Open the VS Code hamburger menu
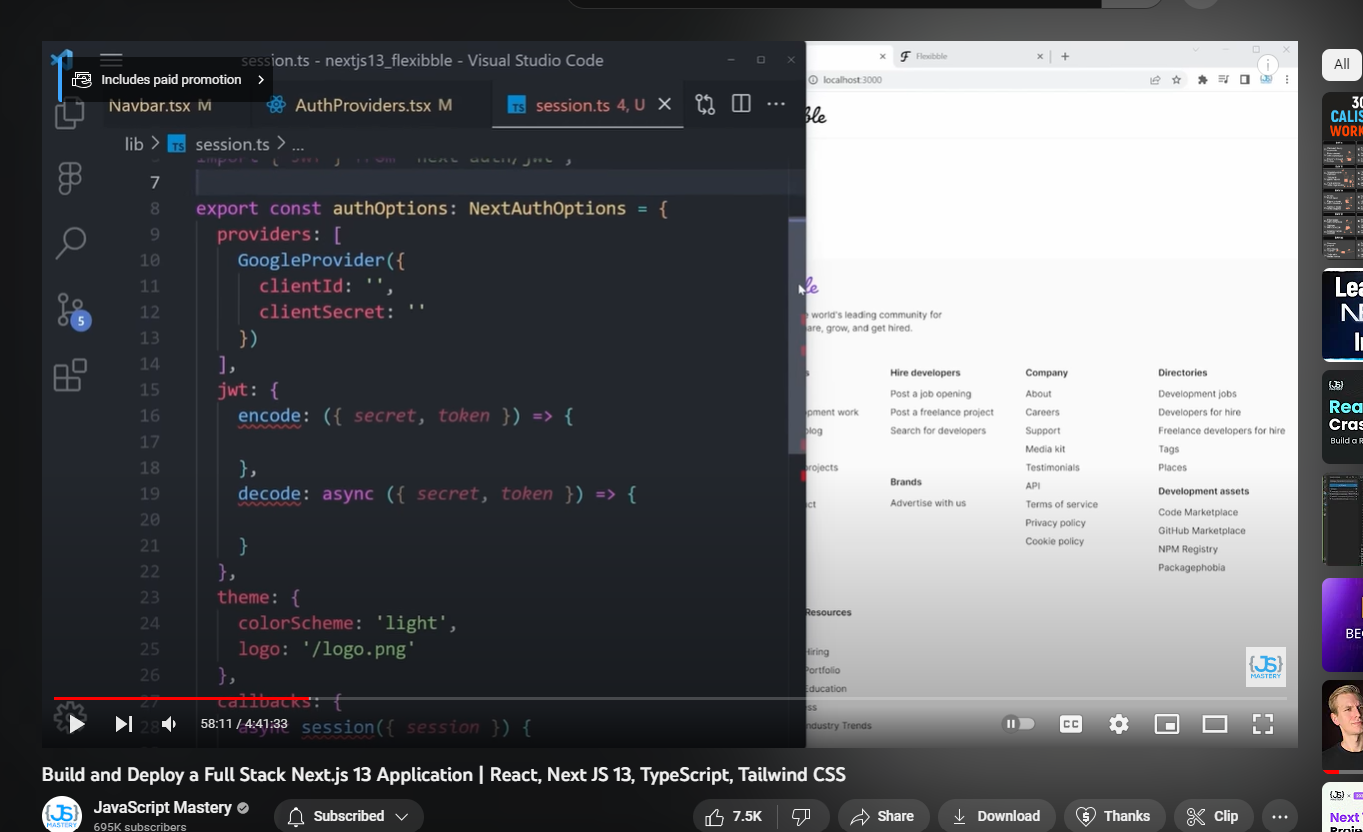 (x=111, y=60)
